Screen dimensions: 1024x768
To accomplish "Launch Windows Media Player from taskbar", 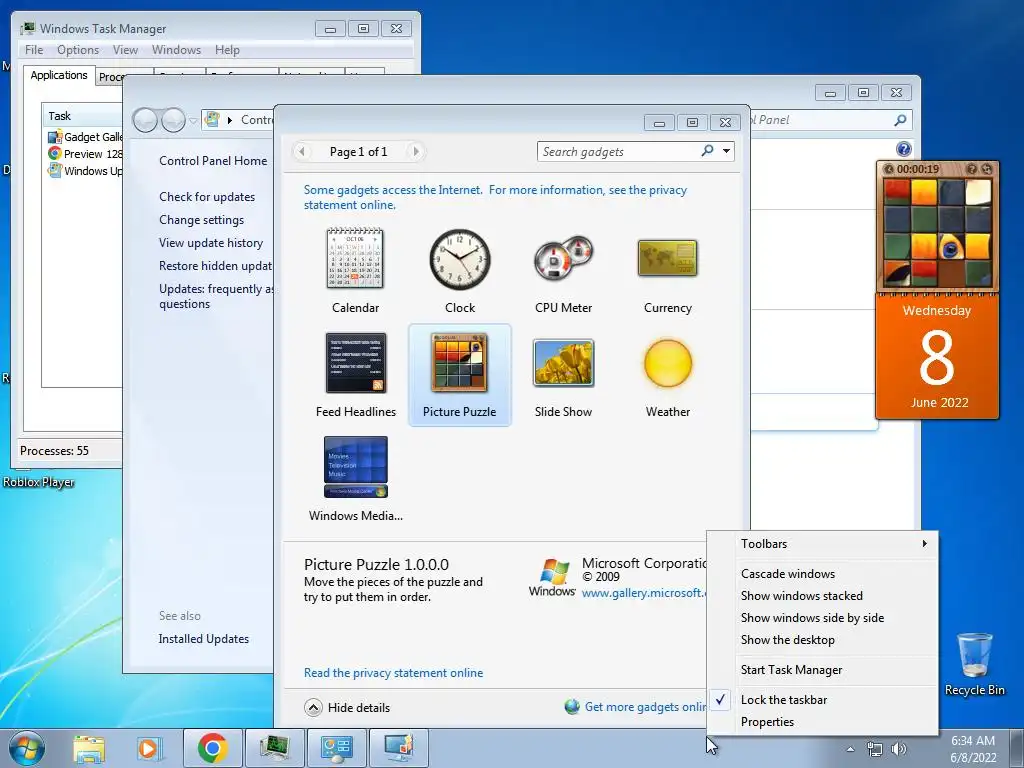I will pos(149,748).
